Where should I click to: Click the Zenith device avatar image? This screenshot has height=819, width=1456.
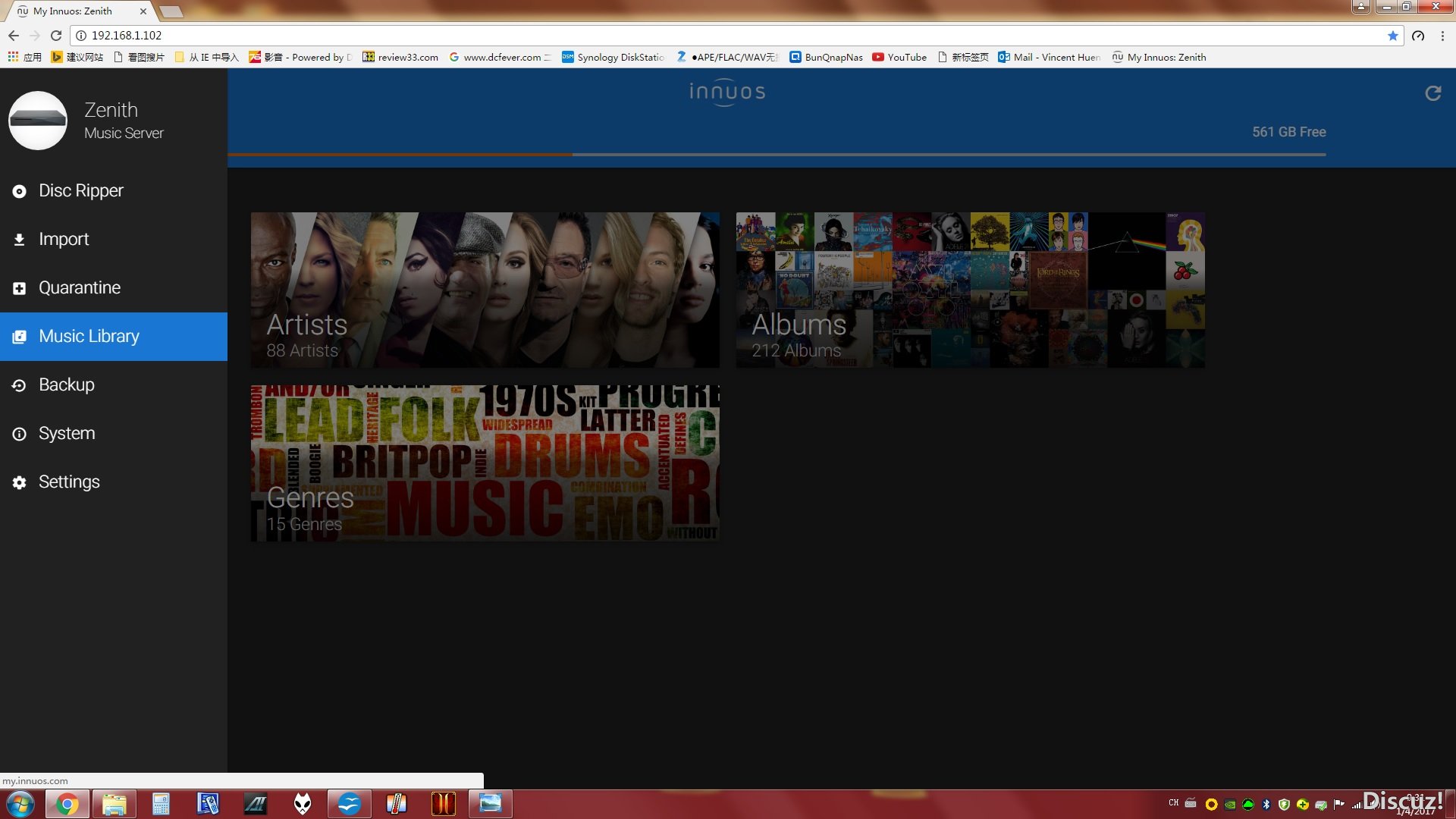click(38, 121)
